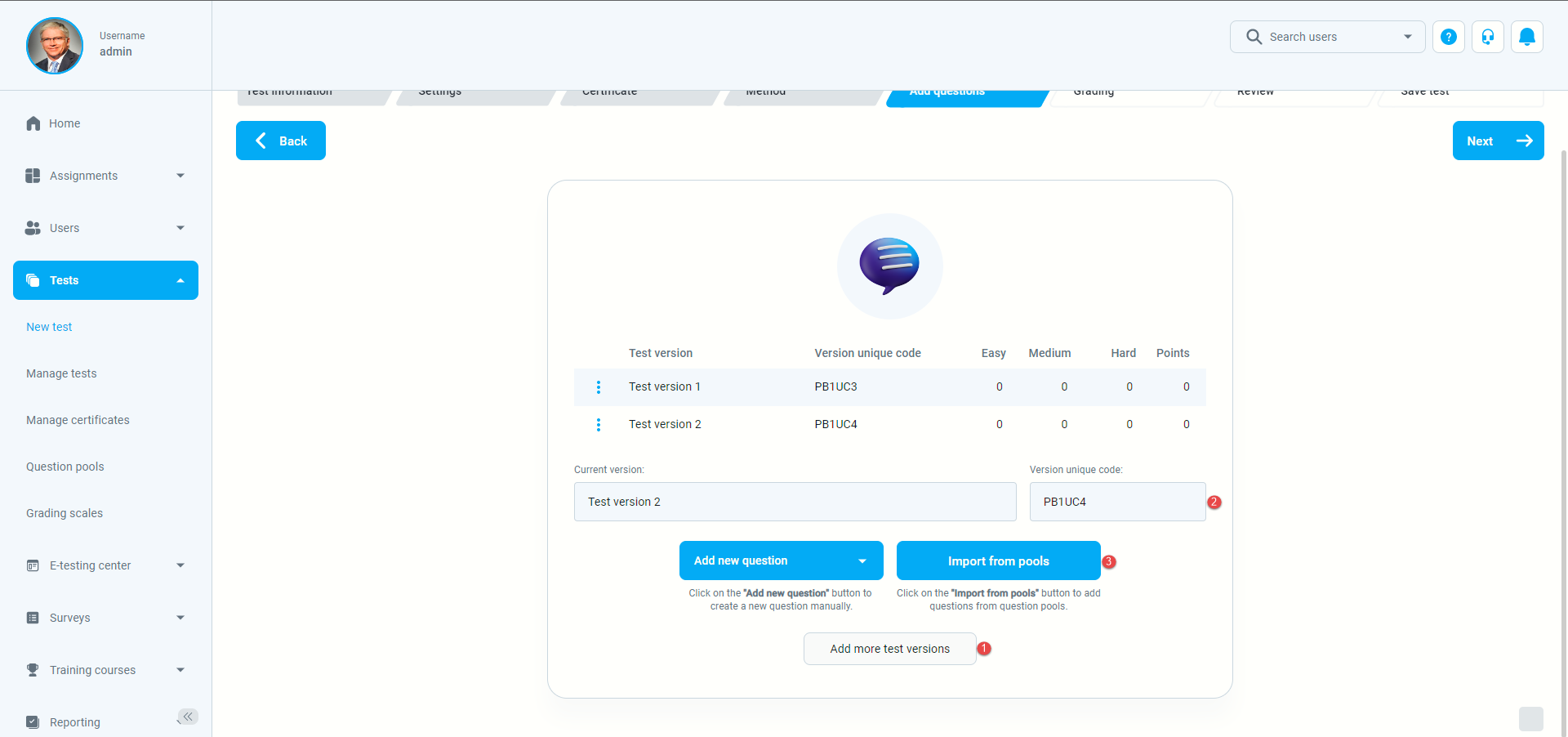
Task: Click red hint marker 3 beside Import
Action: point(1109,562)
